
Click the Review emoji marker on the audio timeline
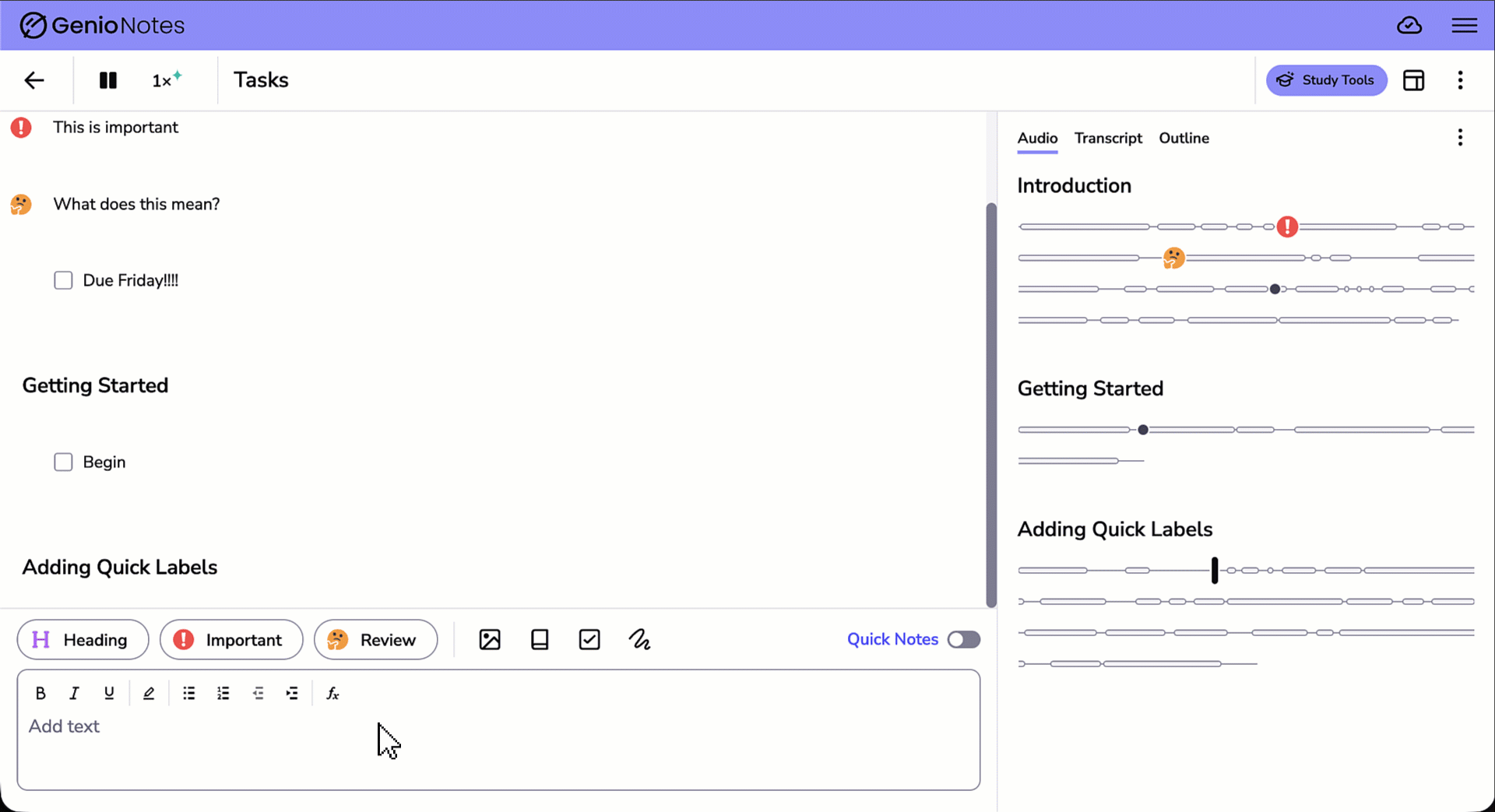(x=1173, y=258)
